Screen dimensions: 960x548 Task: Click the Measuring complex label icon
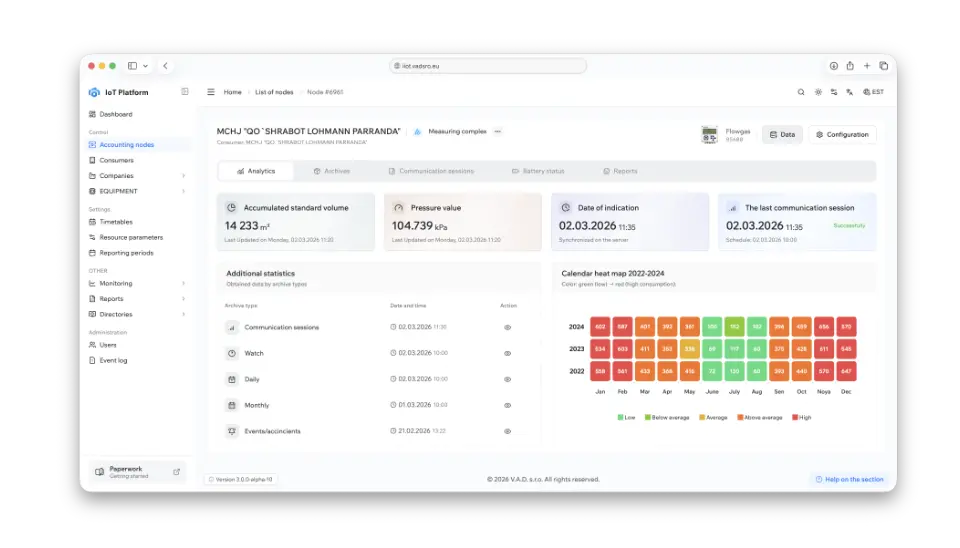point(418,132)
